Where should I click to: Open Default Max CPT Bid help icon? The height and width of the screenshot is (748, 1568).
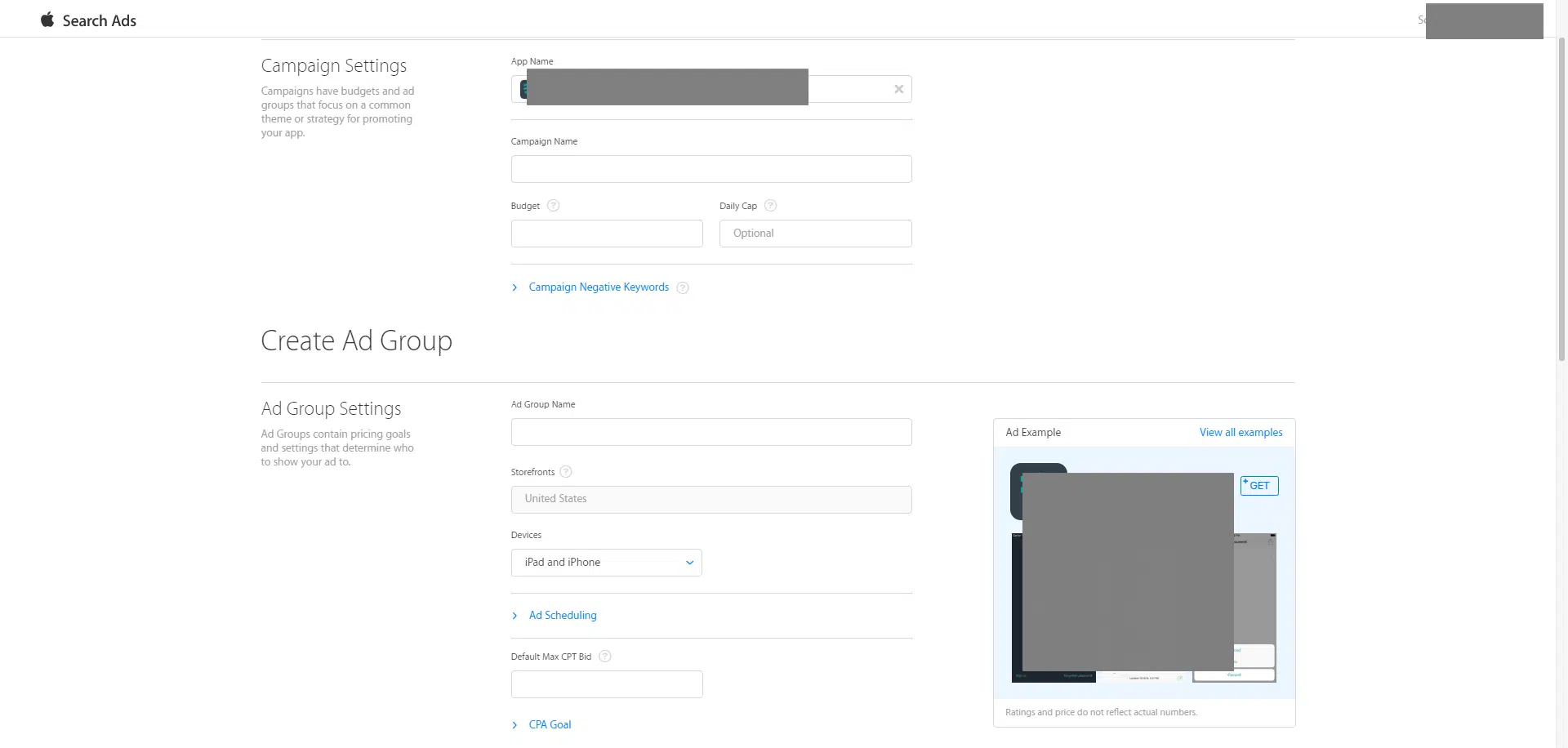[x=605, y=657]
